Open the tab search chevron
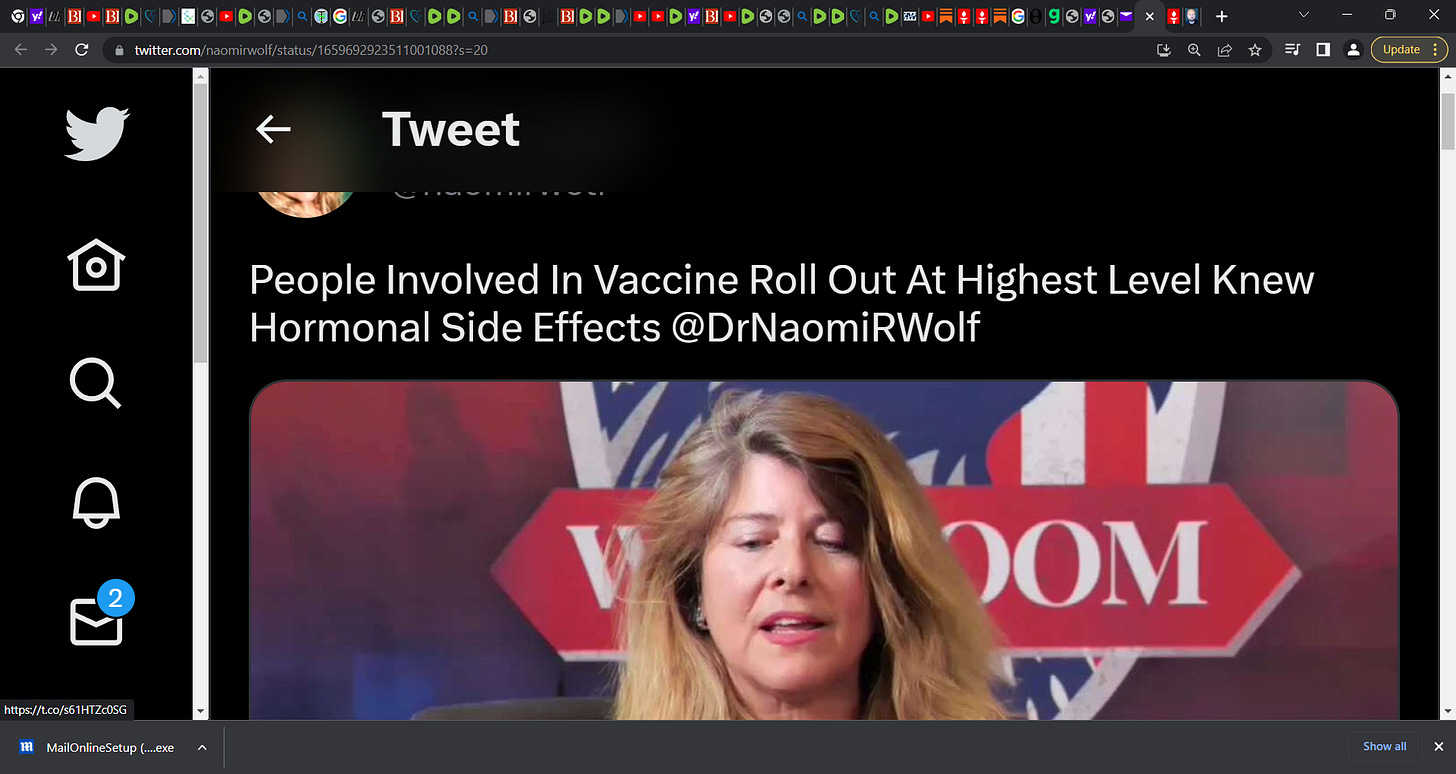 pos(1303,14)
